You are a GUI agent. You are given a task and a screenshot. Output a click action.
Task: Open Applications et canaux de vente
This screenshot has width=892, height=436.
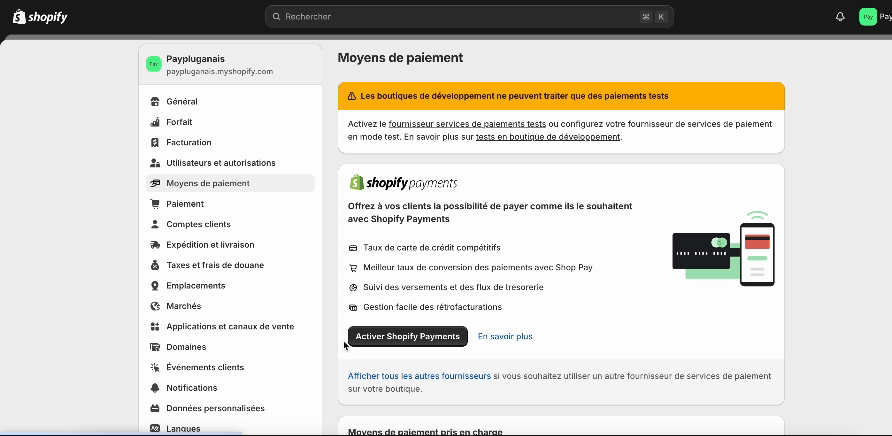click(230, 327)
